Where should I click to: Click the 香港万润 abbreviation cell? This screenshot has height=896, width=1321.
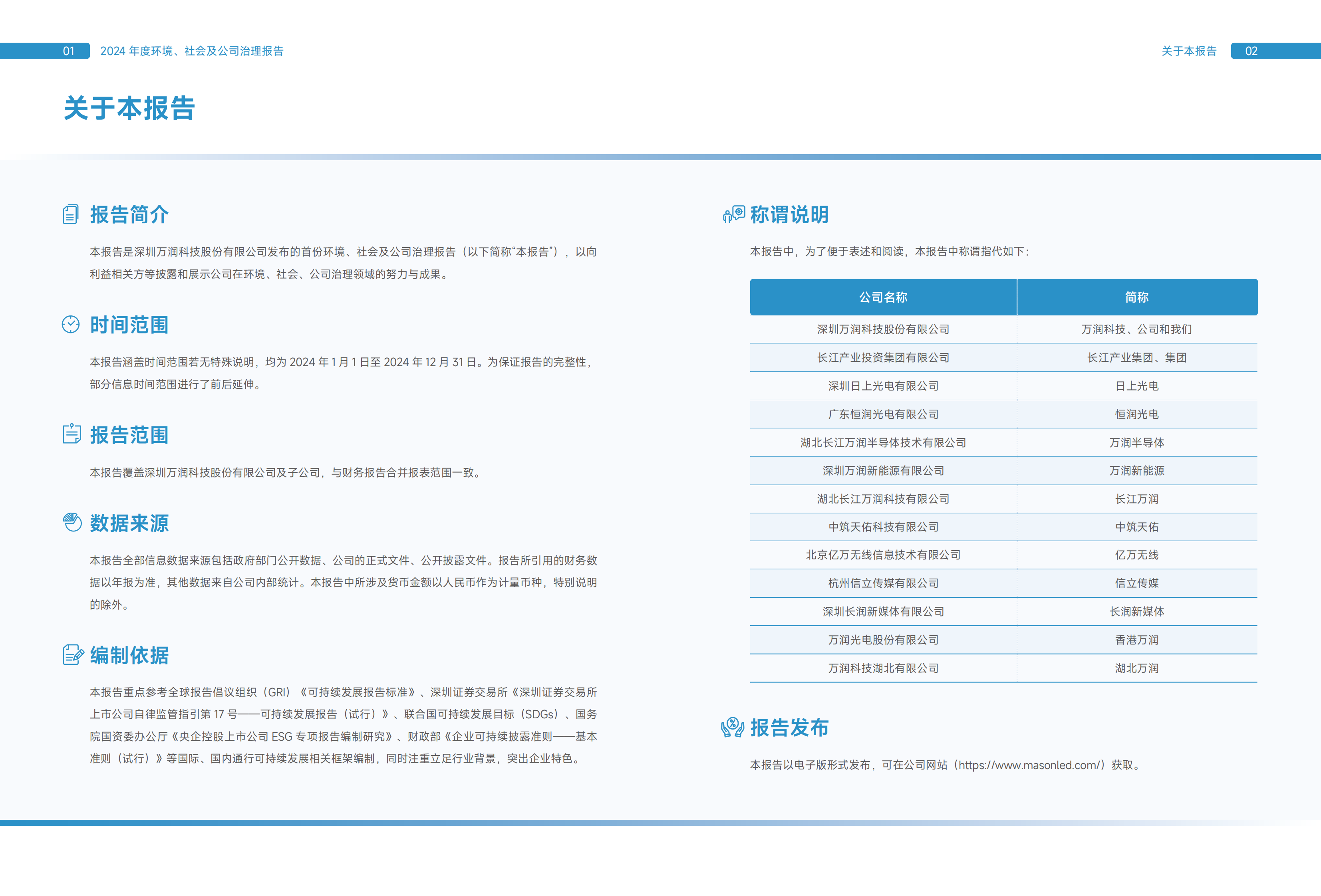click(x=1137, y=640)
